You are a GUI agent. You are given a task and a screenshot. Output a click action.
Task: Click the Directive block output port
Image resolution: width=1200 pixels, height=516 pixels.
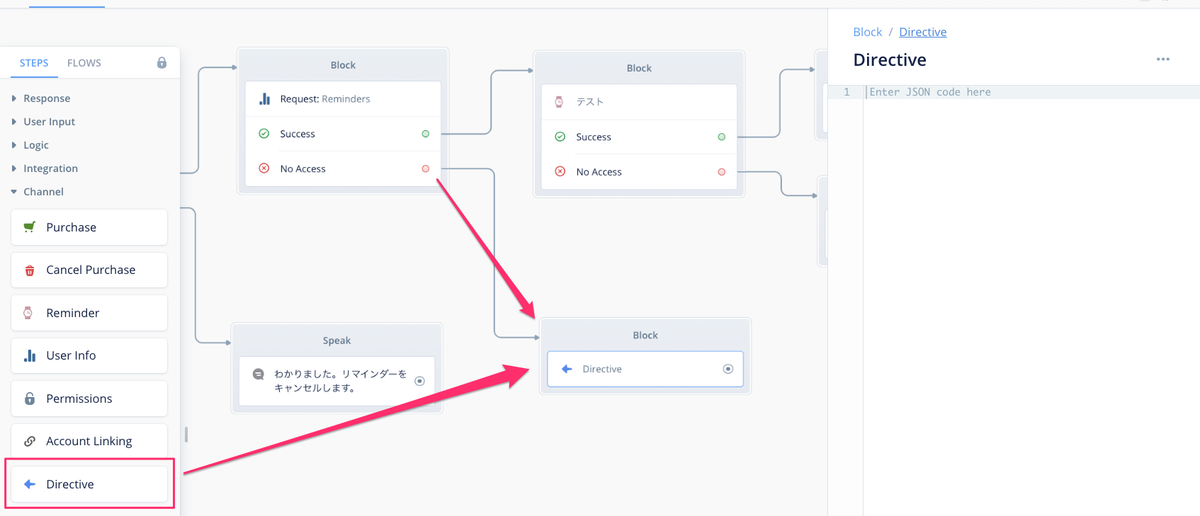728,369
